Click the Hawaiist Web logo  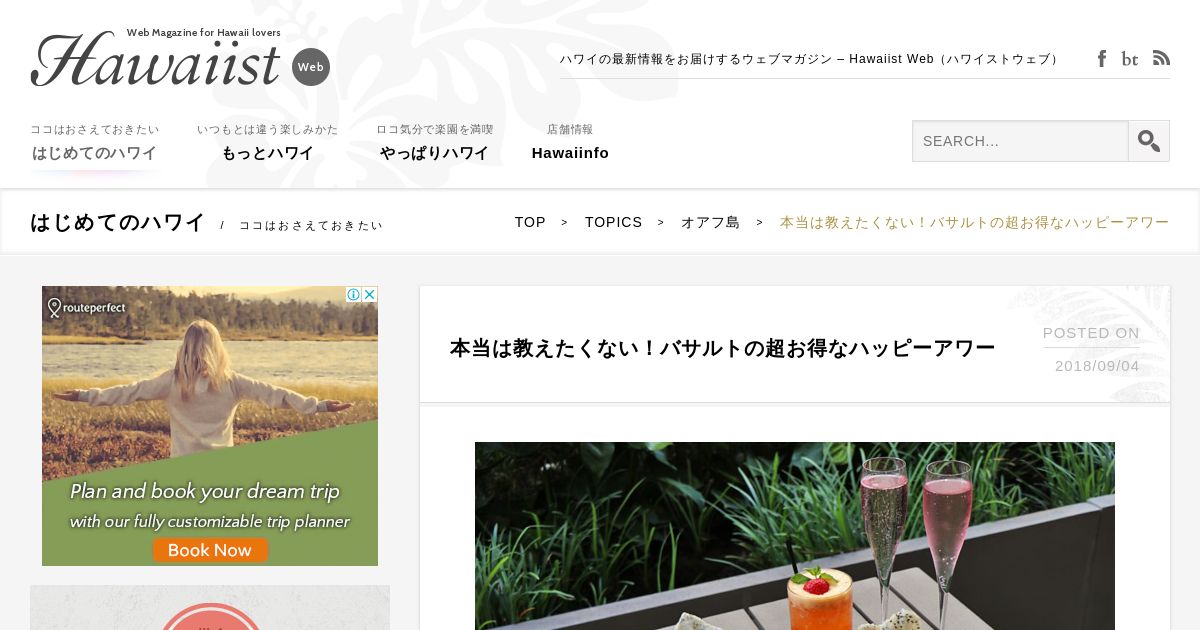[180, 58]
